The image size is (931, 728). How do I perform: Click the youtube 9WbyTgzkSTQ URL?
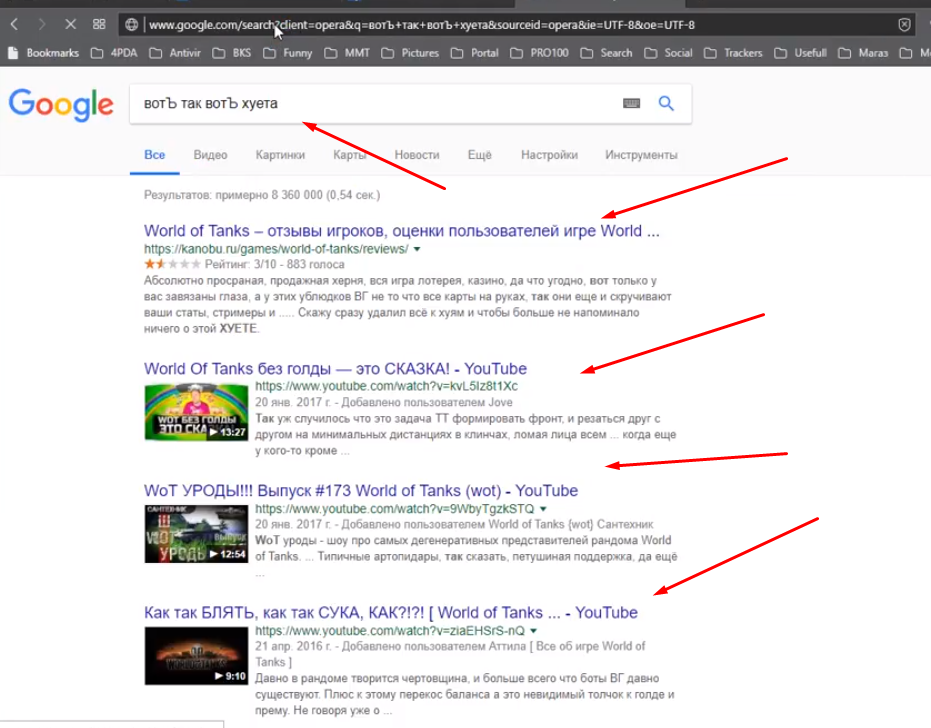395,509
